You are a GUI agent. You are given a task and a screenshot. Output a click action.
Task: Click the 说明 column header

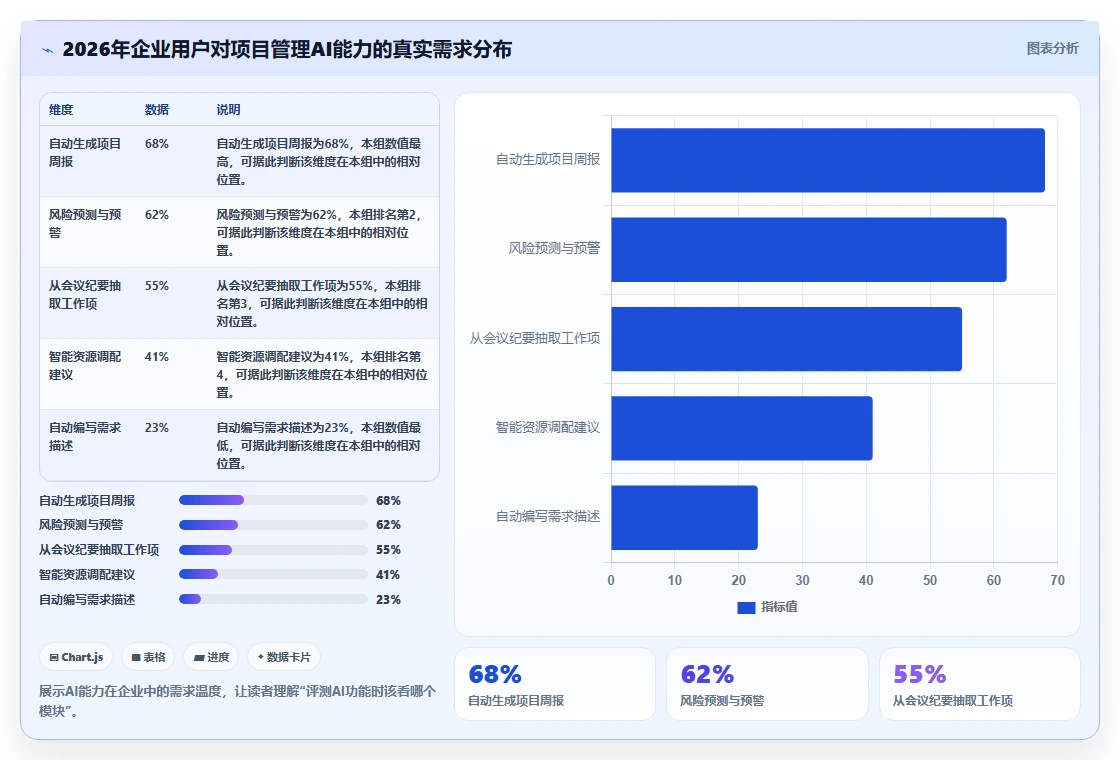pos(229,109)
